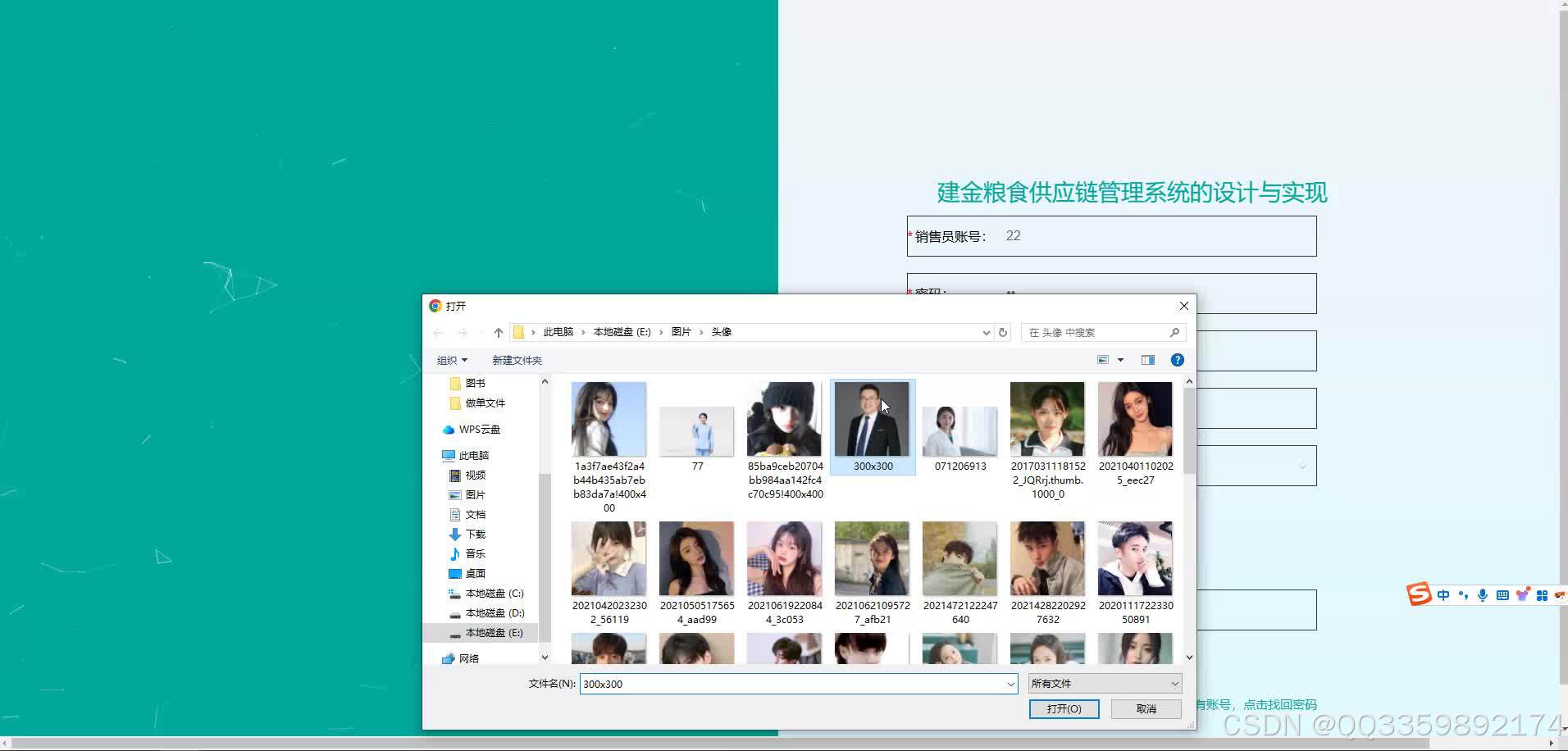This screenshot has width=1568, height=751.
Task: Click the 打开(O) button
Action: (x=1064, y=709)
